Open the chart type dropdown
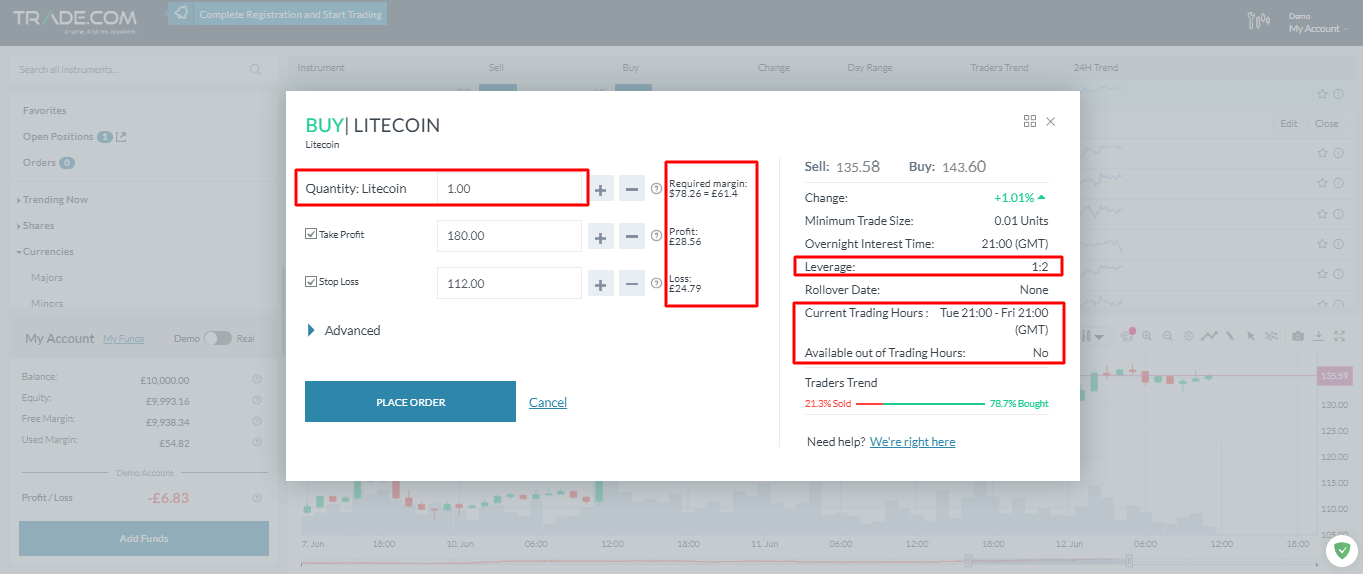 (x=1098, y=337)
